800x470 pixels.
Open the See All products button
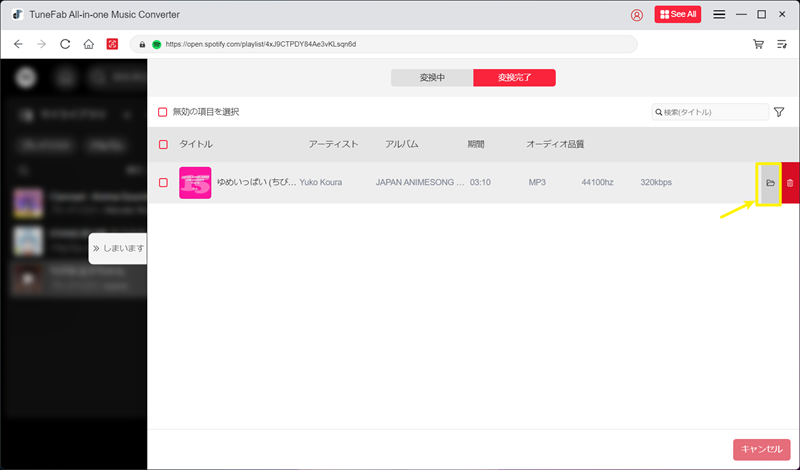(x=678, y=14)
